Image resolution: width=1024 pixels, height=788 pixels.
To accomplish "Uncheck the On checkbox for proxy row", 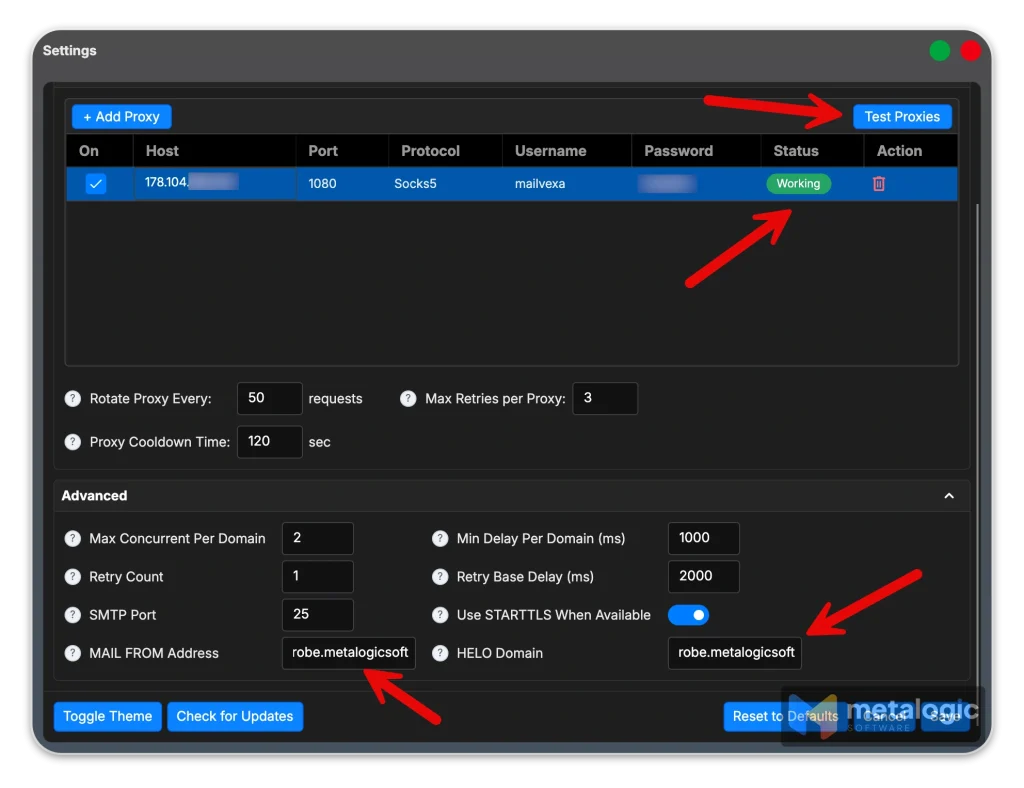I will [95, 183].
